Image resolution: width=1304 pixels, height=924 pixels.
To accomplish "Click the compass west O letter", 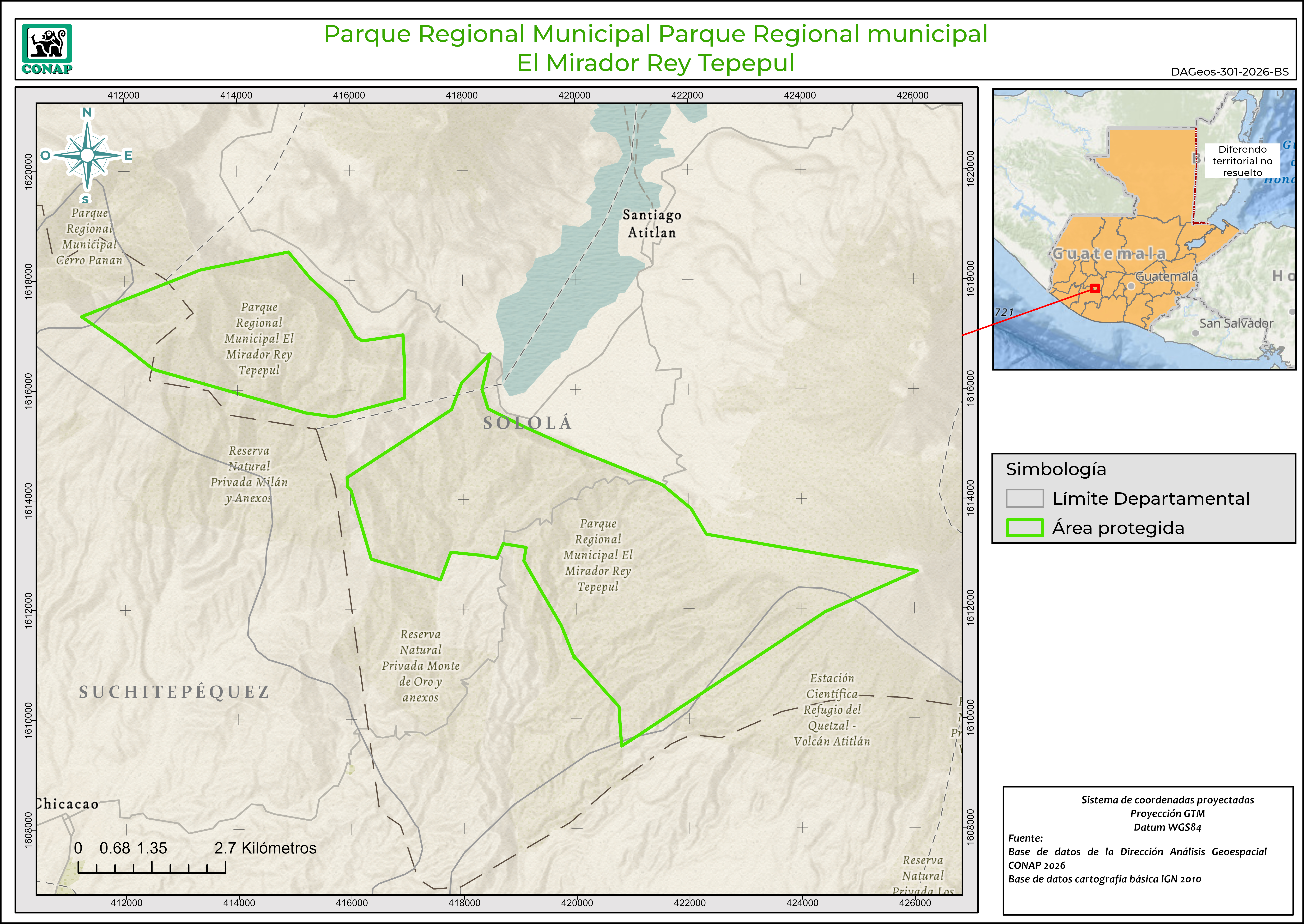I will 46,155.
